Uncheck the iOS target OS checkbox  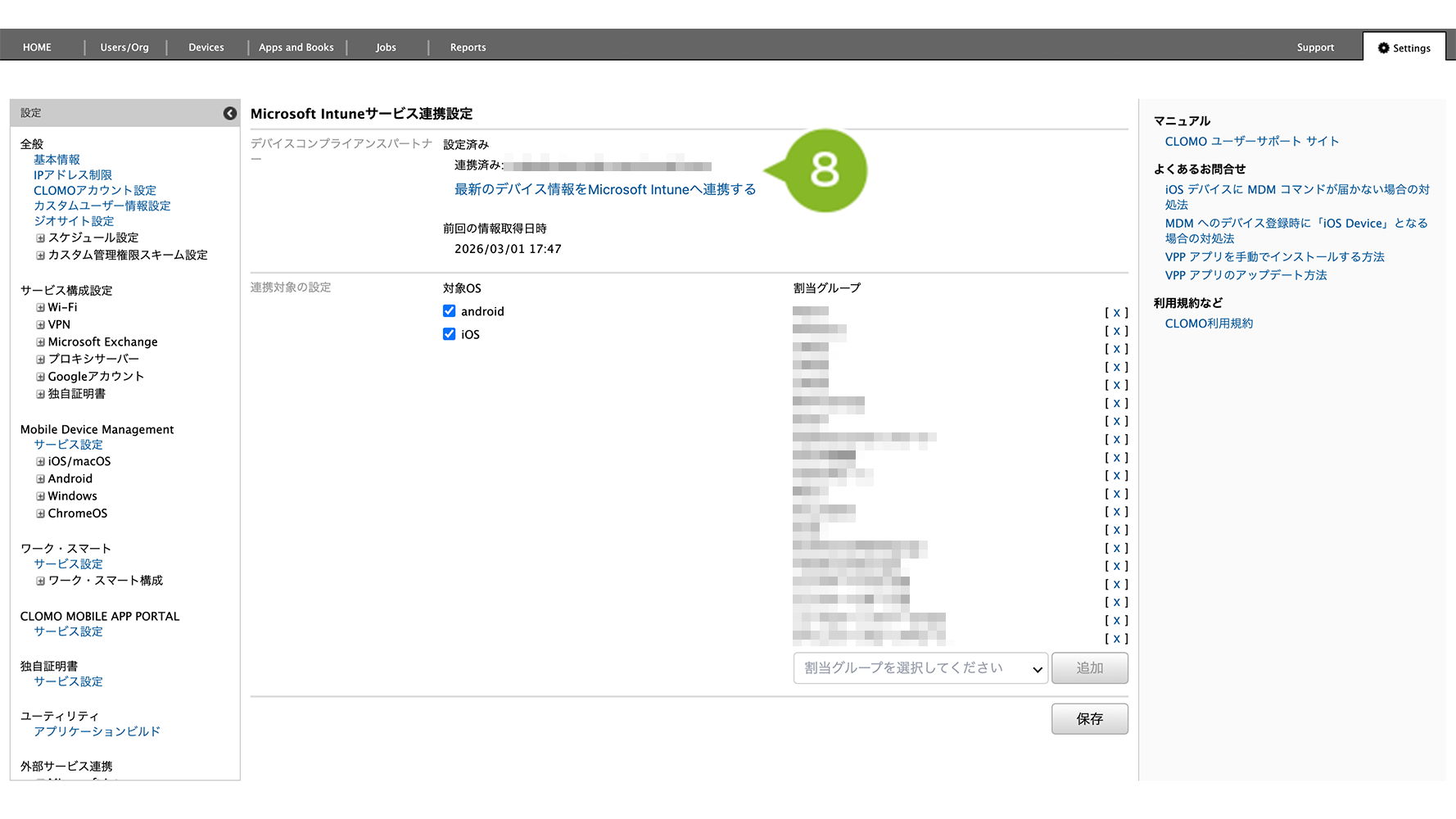pyautogui.click(x=449, y=334)
